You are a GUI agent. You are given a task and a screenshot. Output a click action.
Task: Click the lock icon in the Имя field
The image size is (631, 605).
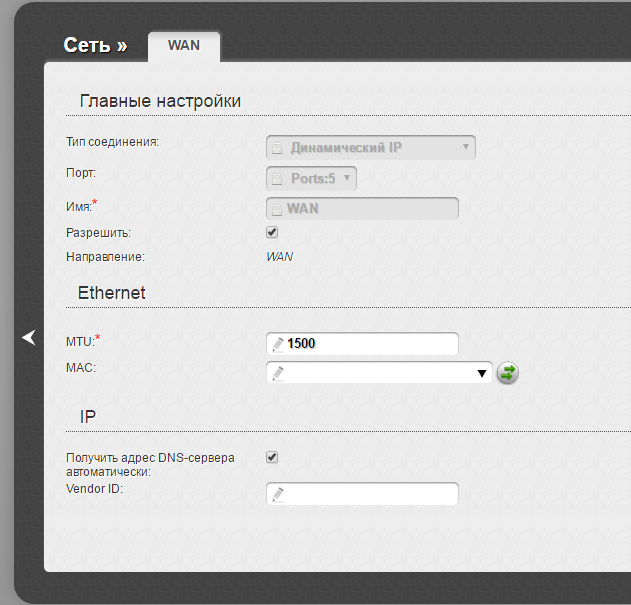point(277,209)
